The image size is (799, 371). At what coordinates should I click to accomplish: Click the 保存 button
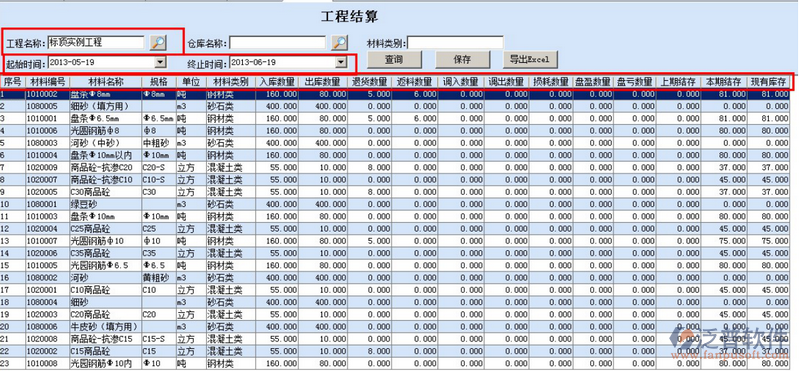[x=462, y=60]
